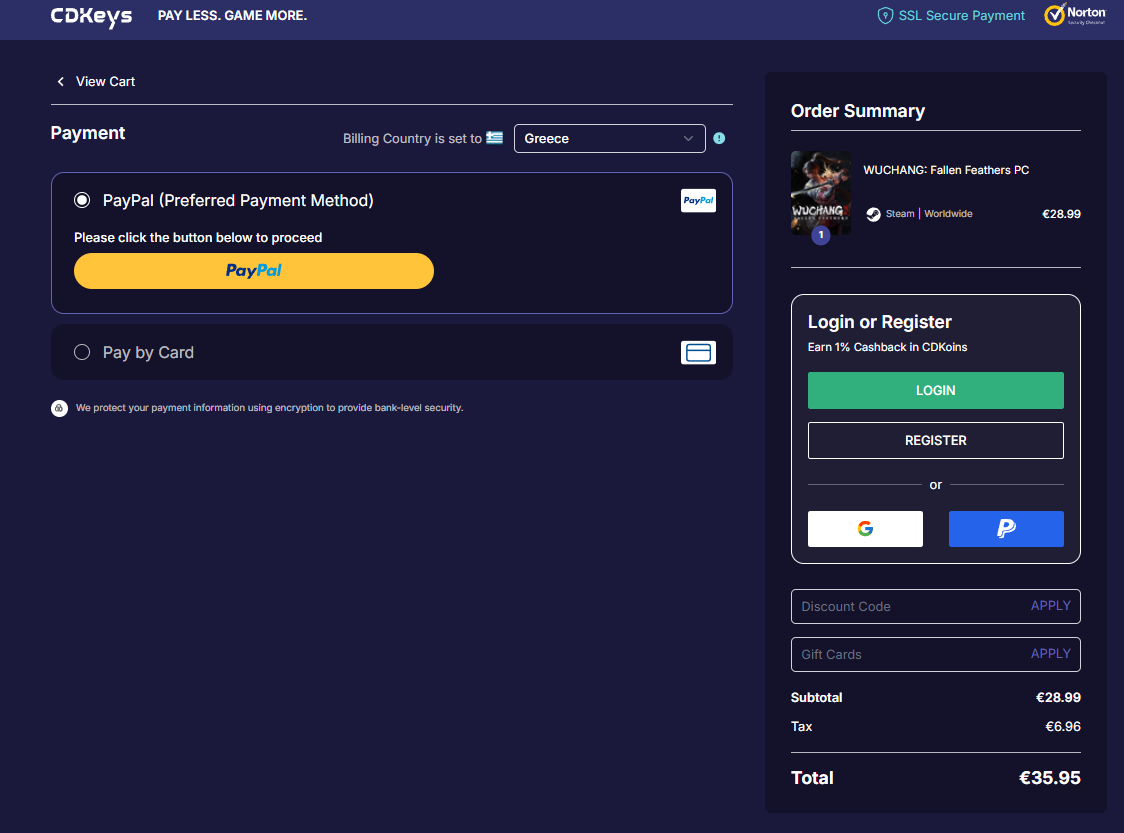Viewport: 1124px width, 833px height.
Task: Click the quantity badge on game thumbnail
Action: 821,235
